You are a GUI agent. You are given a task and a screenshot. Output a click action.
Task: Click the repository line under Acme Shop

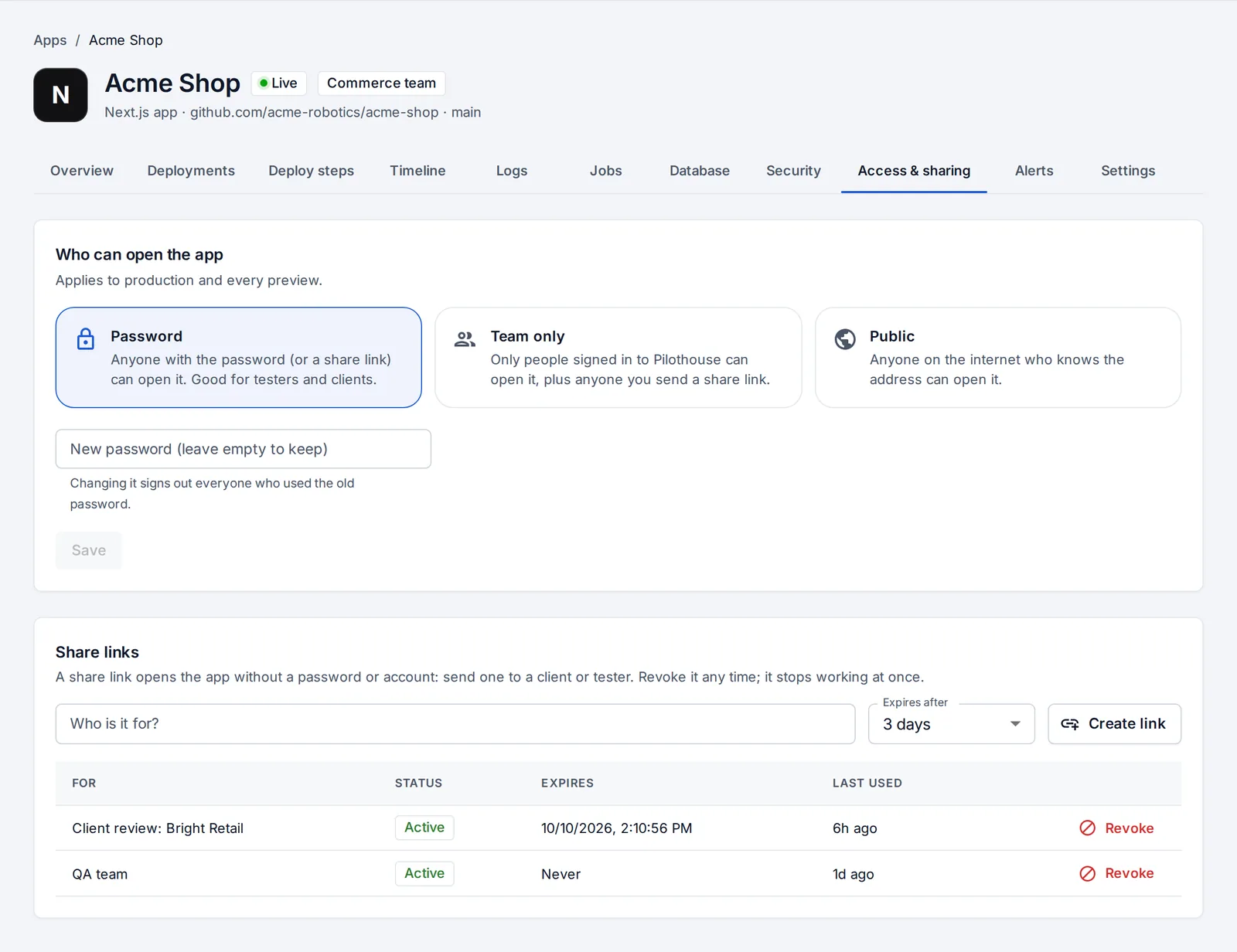(x=293, y=112)
